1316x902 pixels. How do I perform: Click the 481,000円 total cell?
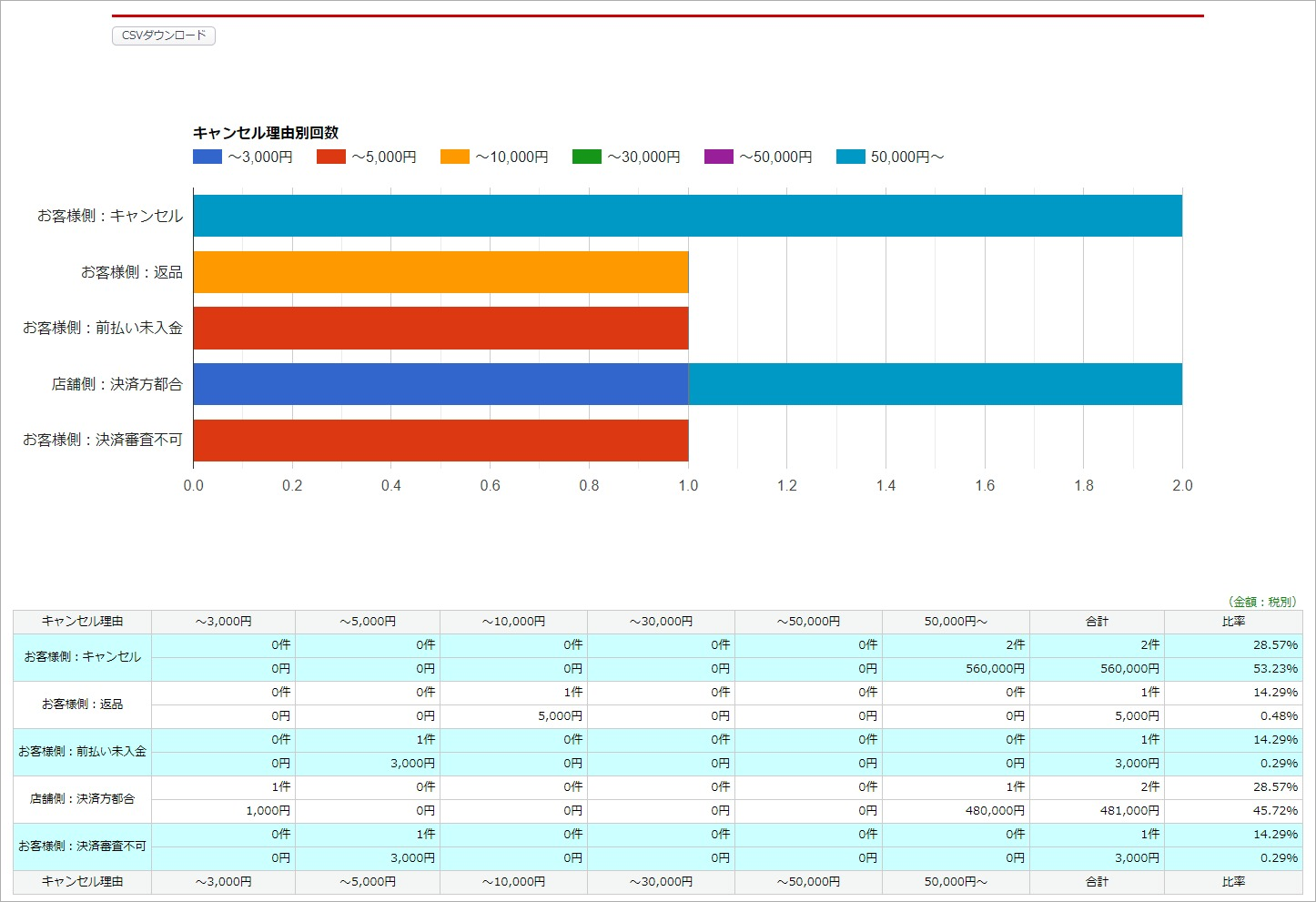(x=1129, y=811)
